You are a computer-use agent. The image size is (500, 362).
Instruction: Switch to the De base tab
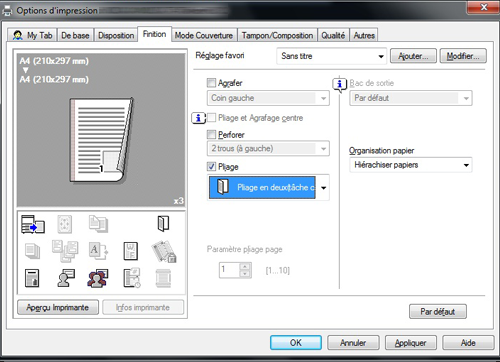pos(75,35)
